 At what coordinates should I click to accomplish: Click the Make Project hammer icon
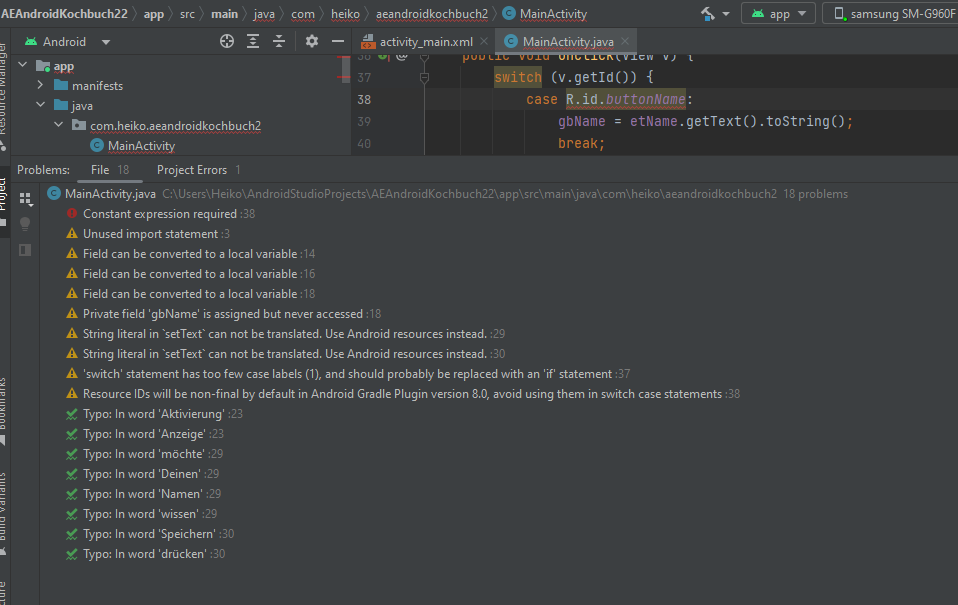click(x=709, y=14)
